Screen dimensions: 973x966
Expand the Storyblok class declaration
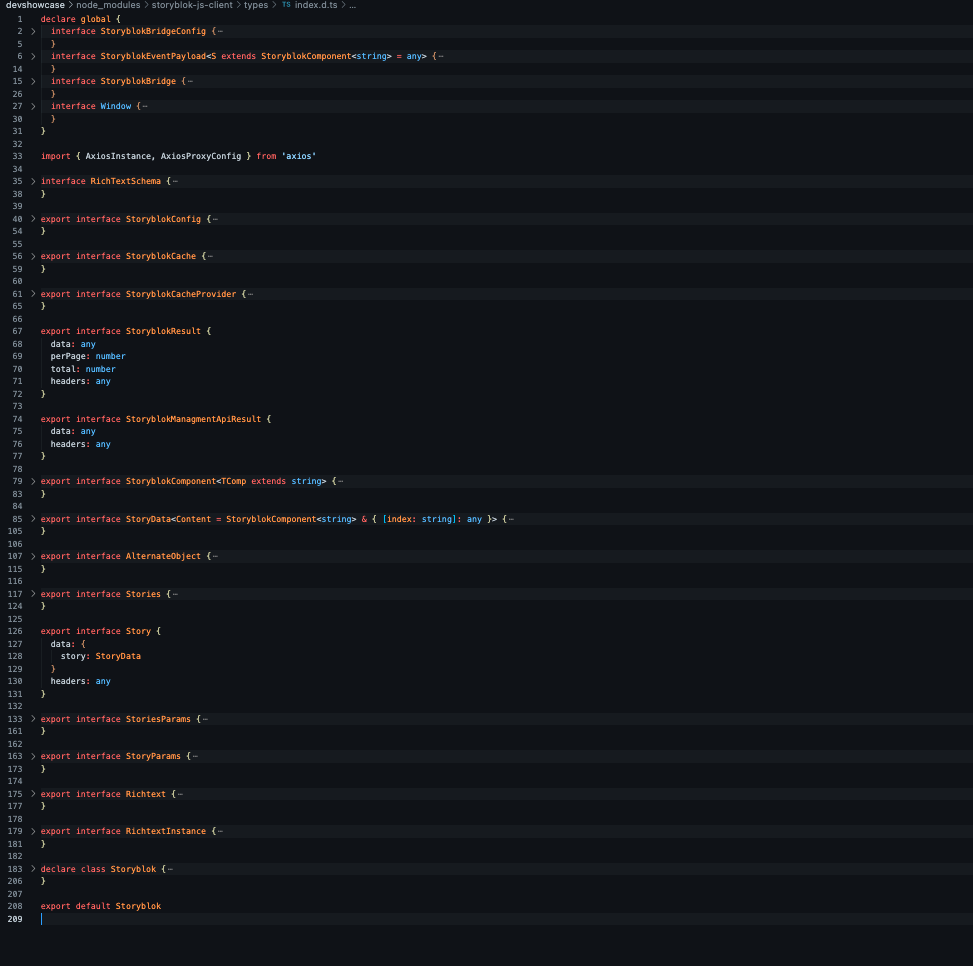pos(32,869)
